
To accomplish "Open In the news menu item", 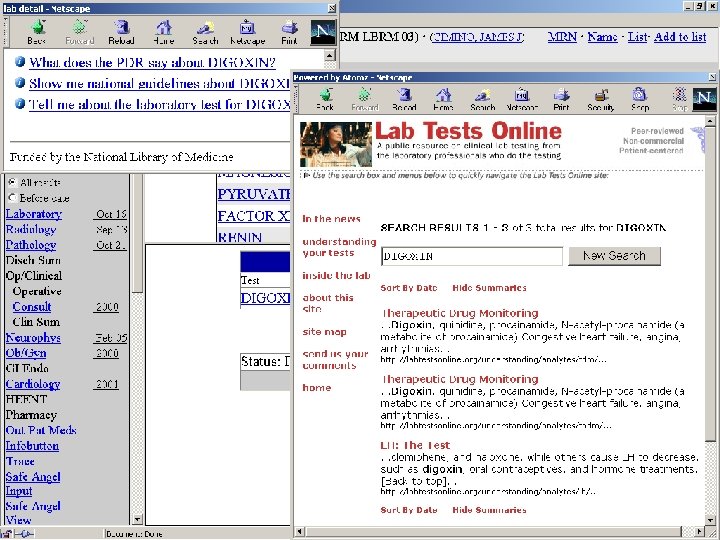I will click(x=331, y=219).
